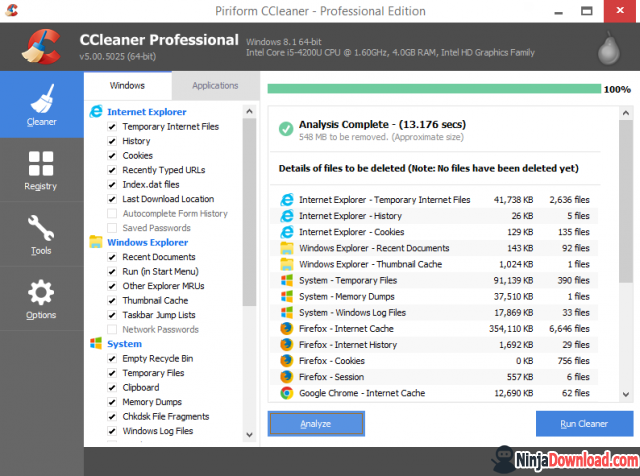Click Windows icon for Windows Log Files result
The image size is (640, 476).
tap(287, 312)
